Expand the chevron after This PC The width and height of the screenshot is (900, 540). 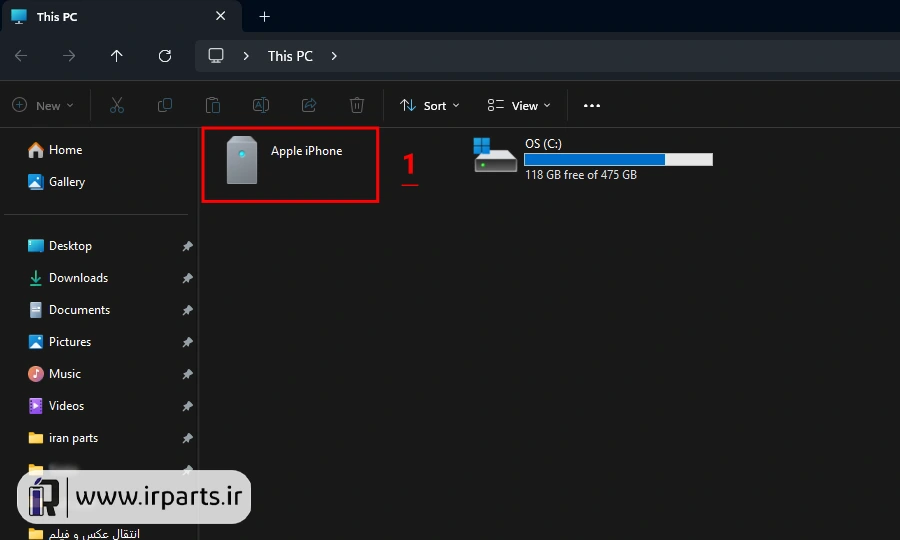point(334,56)
